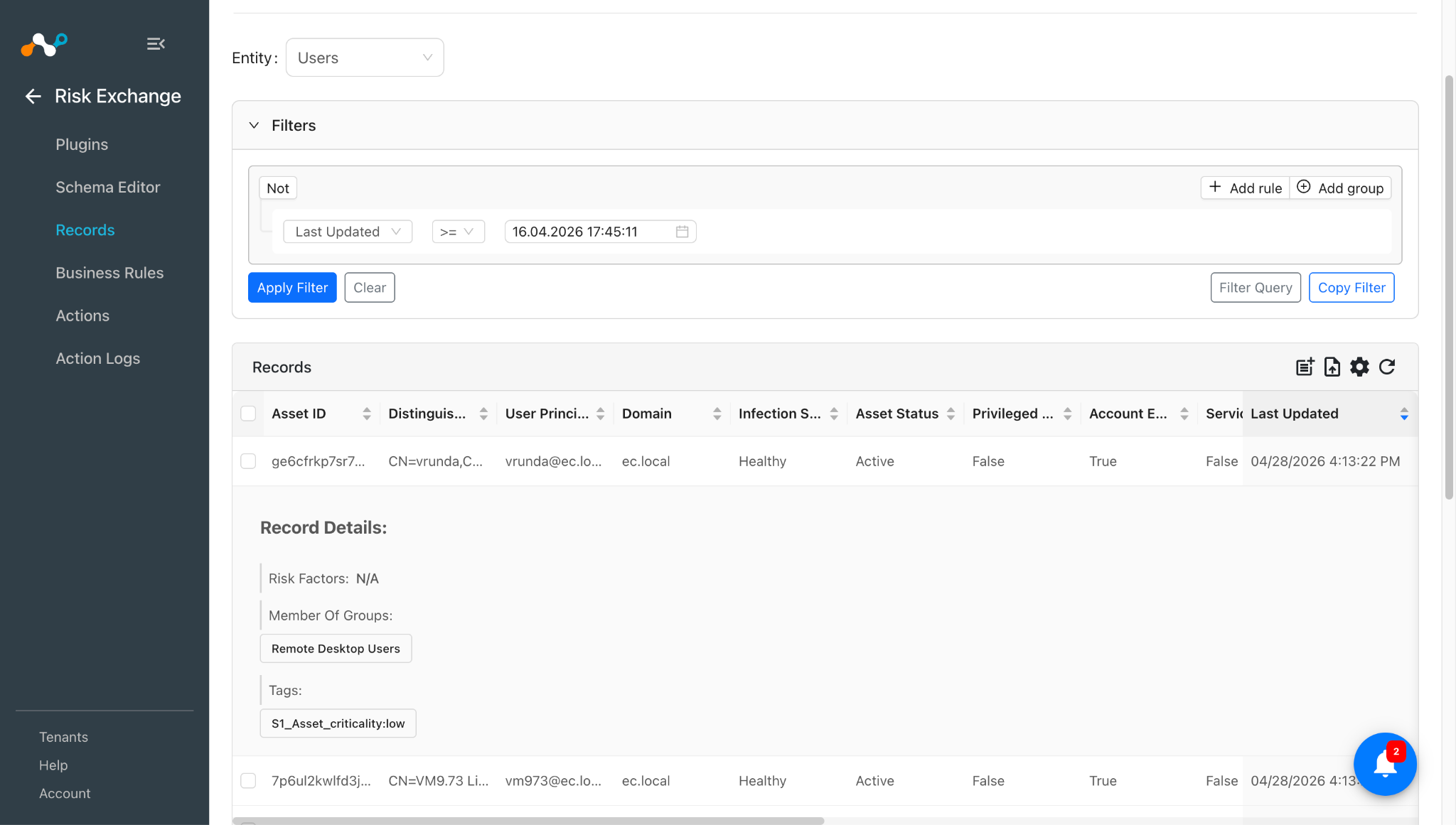Select the vm973 record checkbox
The width and height of the screenshot is (1456, 825).
(248, 781)
